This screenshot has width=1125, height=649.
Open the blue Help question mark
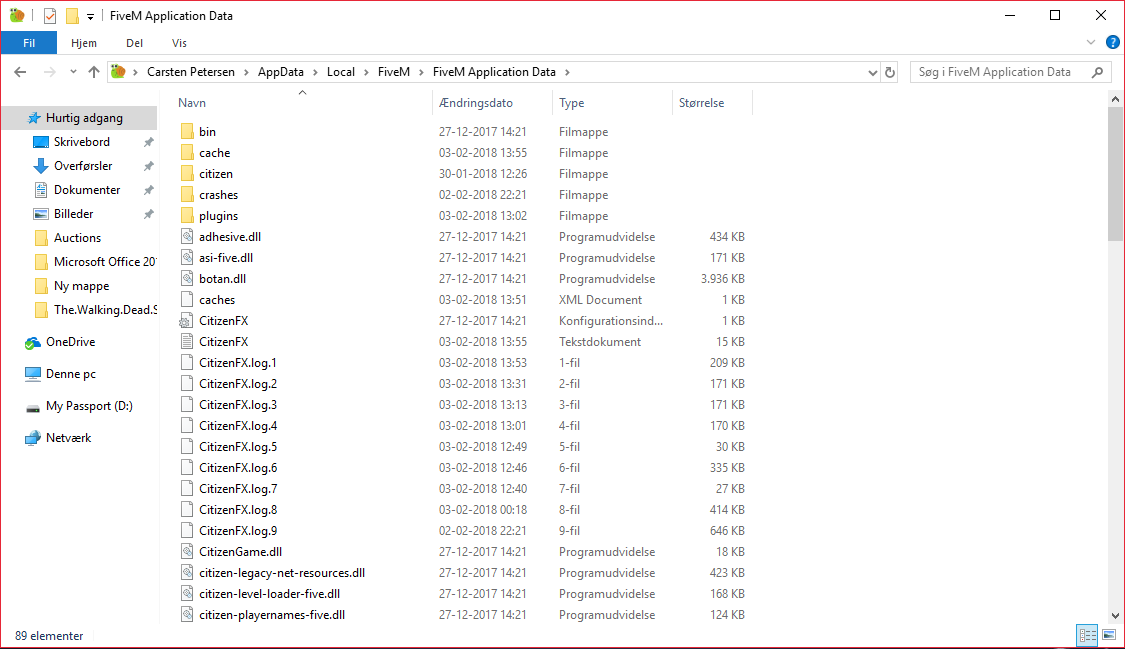[x=1113, y=42]
